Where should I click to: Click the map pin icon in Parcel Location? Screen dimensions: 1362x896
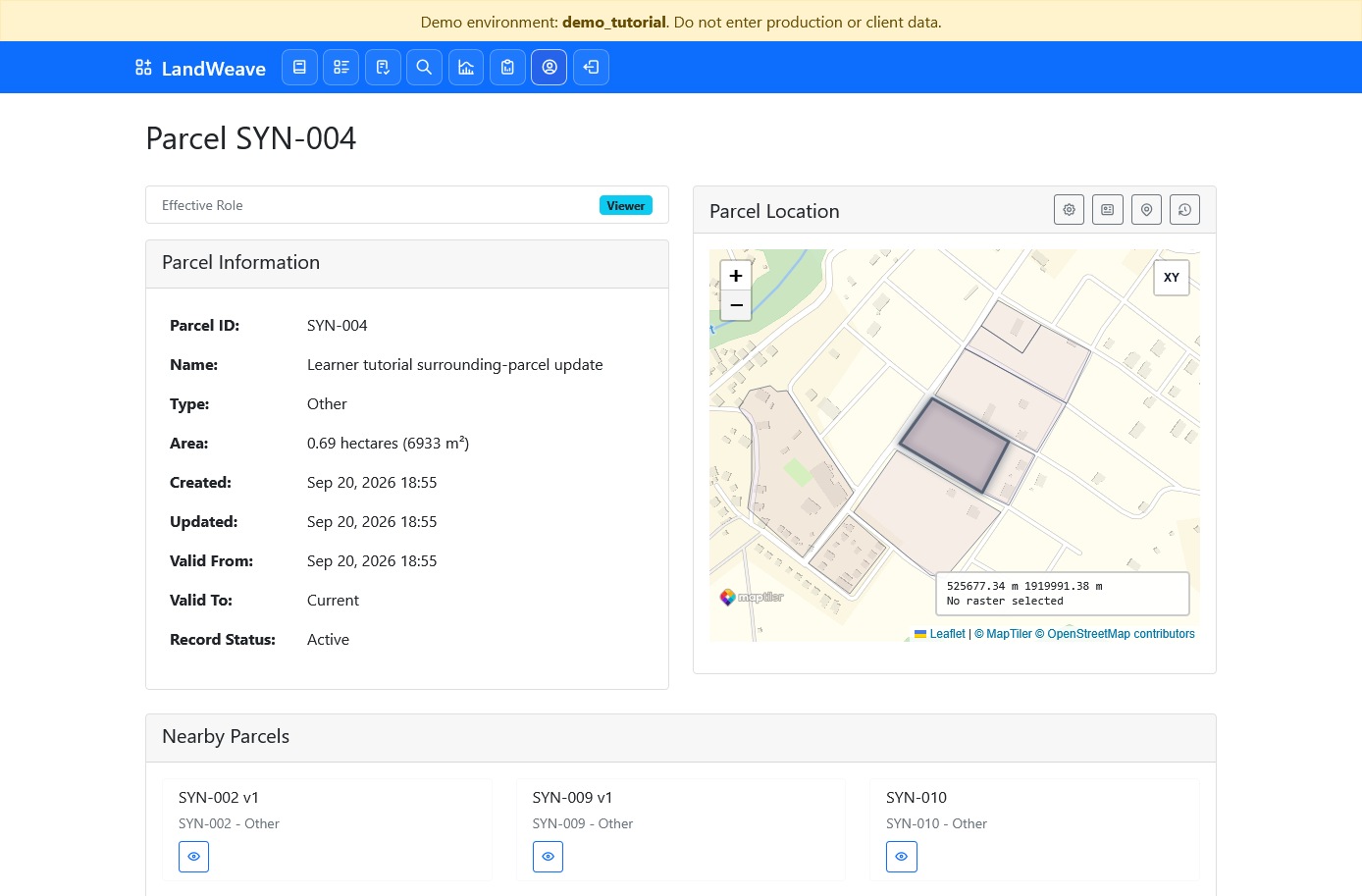pos(1146,209)
